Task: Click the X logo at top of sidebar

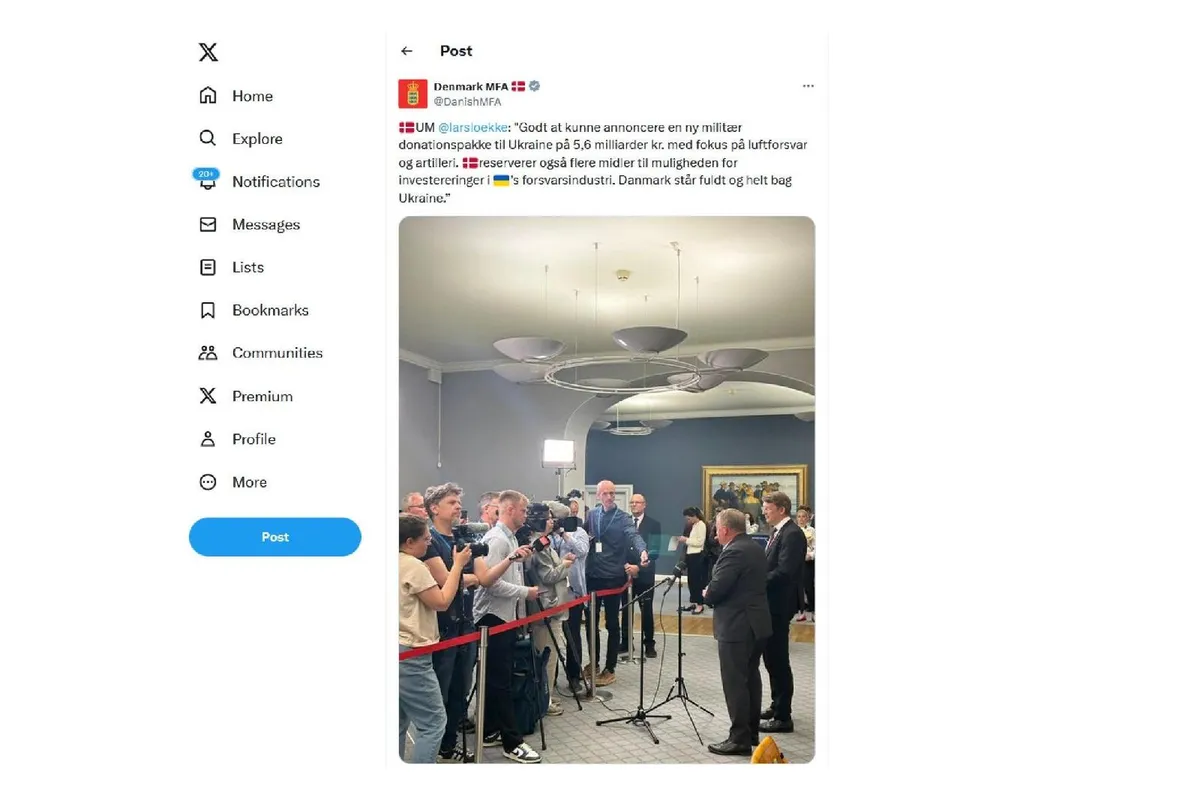Action: pos(208,52)
